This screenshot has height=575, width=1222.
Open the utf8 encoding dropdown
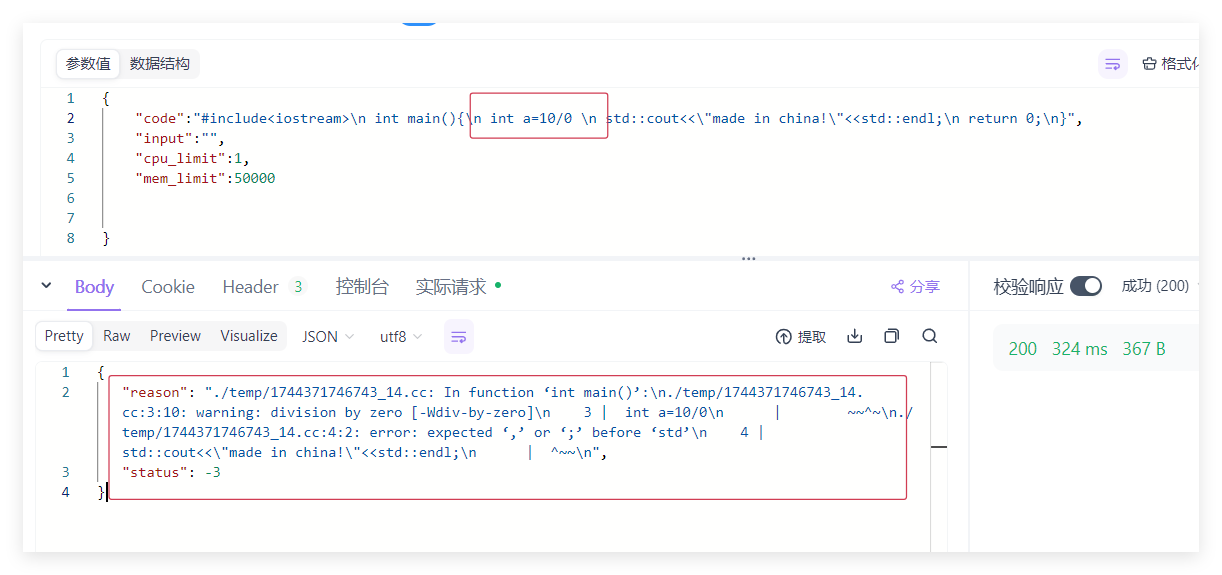click(401, 337)
